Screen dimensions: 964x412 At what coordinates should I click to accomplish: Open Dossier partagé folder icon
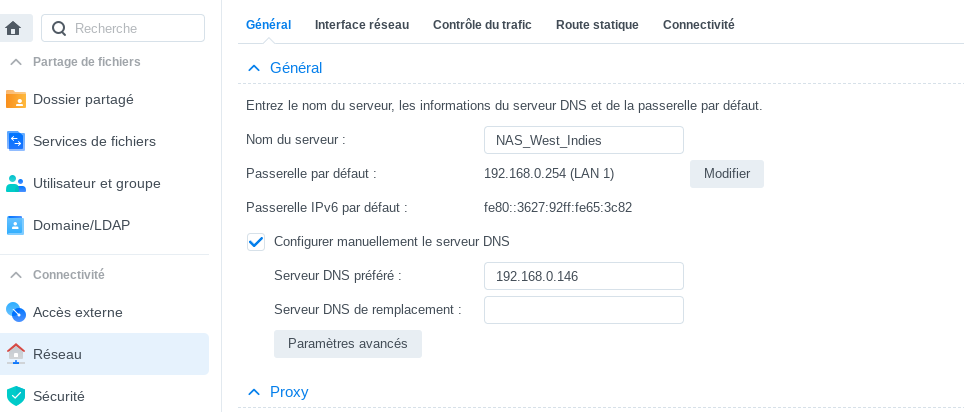(x=16, y=99)
